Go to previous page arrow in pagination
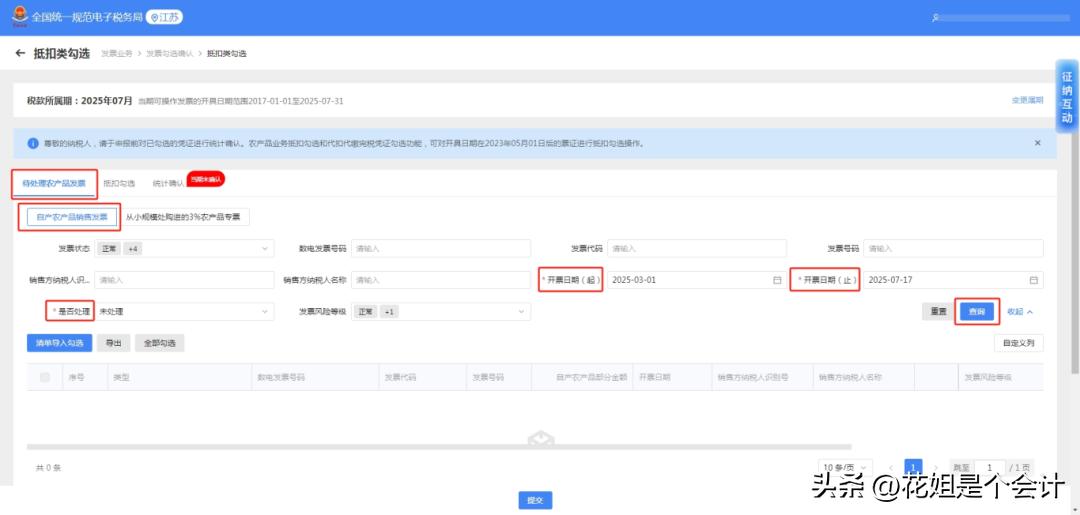This screenshot has width=1080, height=515. 891,467
